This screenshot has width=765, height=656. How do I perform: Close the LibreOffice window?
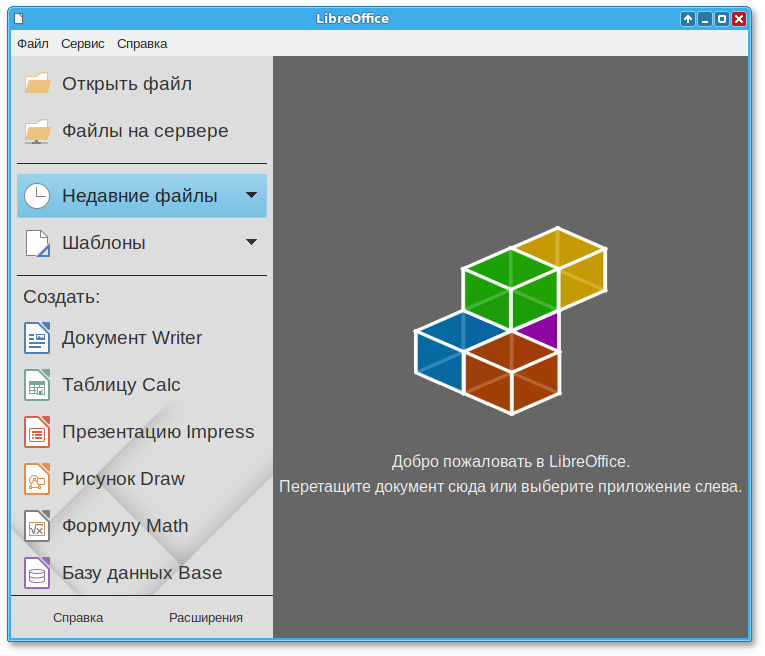739,19
